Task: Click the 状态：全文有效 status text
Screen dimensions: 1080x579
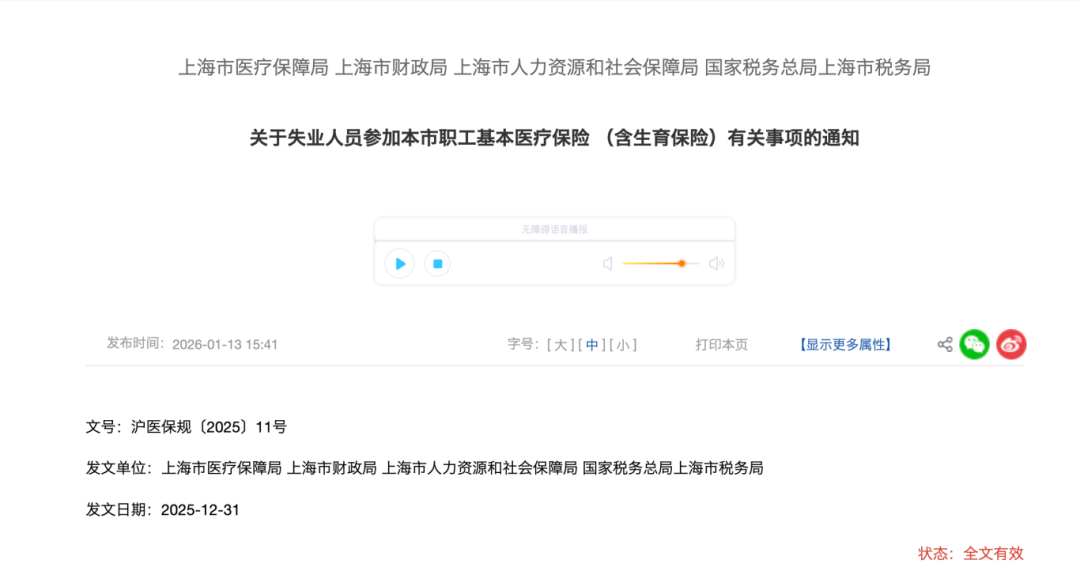Action: click(971, 553)
